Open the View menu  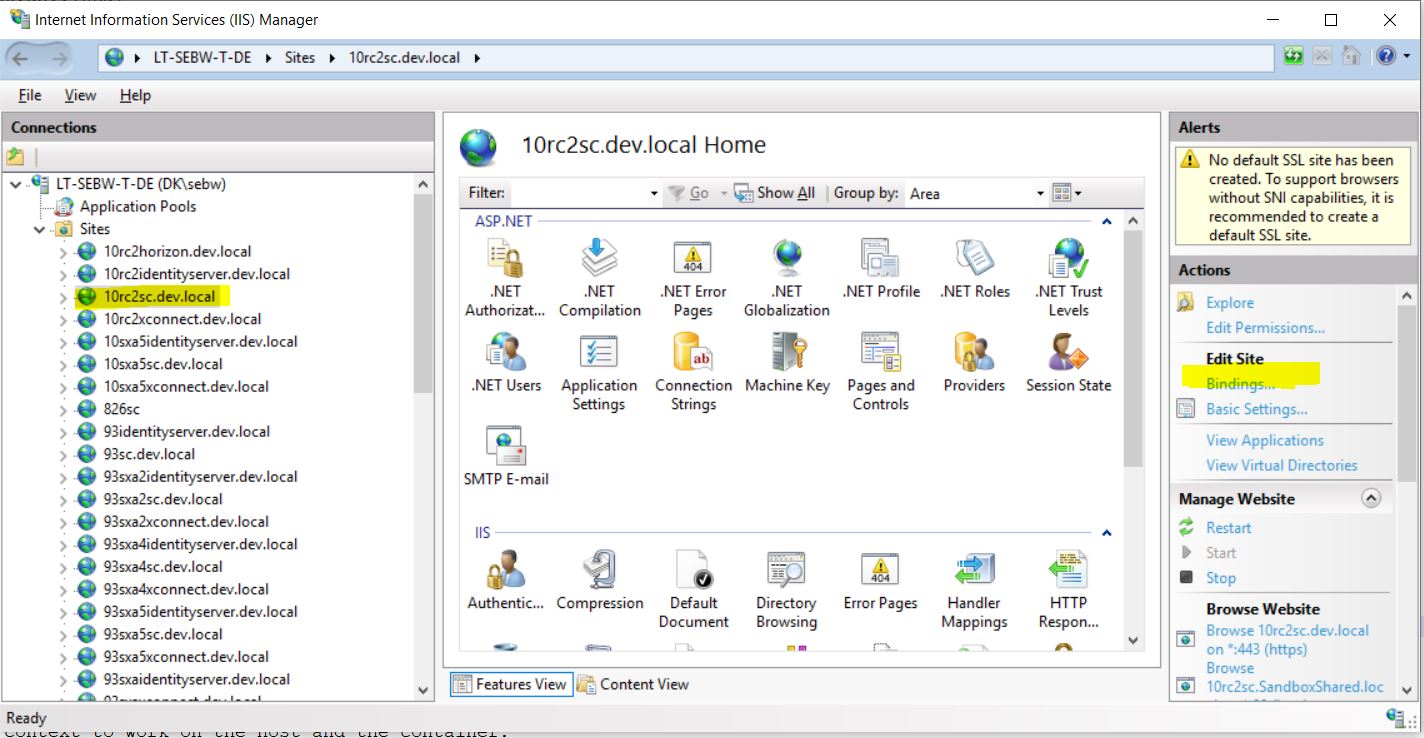pyautogui.click(x=80, y=95)
